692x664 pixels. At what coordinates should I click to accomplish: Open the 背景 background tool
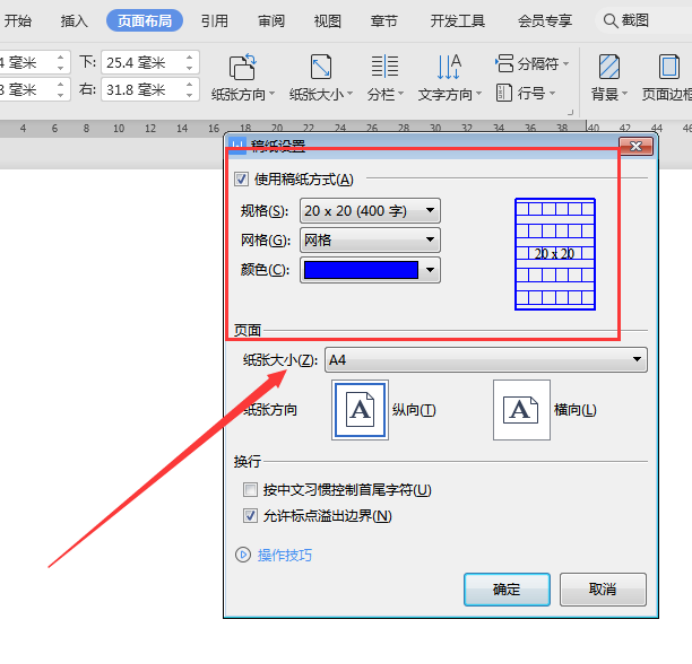coord(609,78)
